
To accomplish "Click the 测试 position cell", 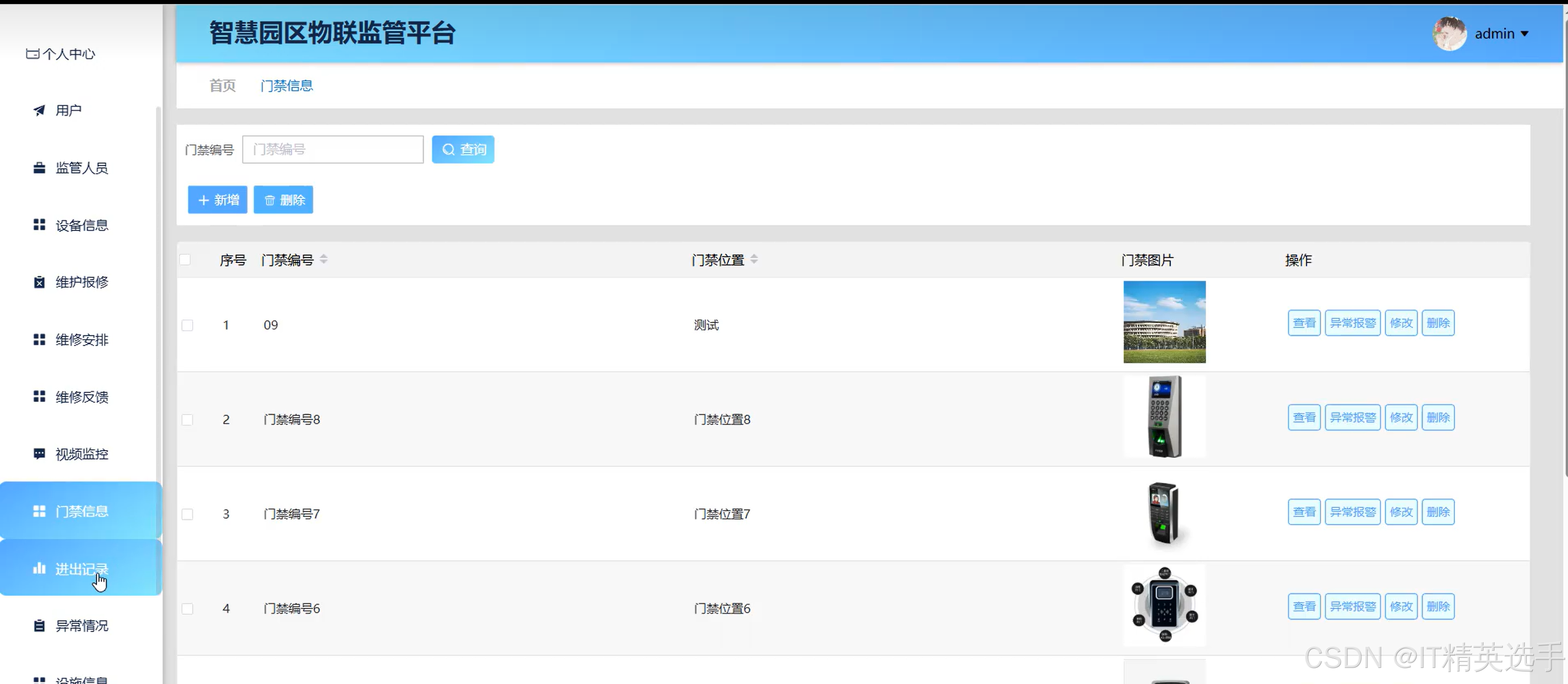I will point(706,325).
